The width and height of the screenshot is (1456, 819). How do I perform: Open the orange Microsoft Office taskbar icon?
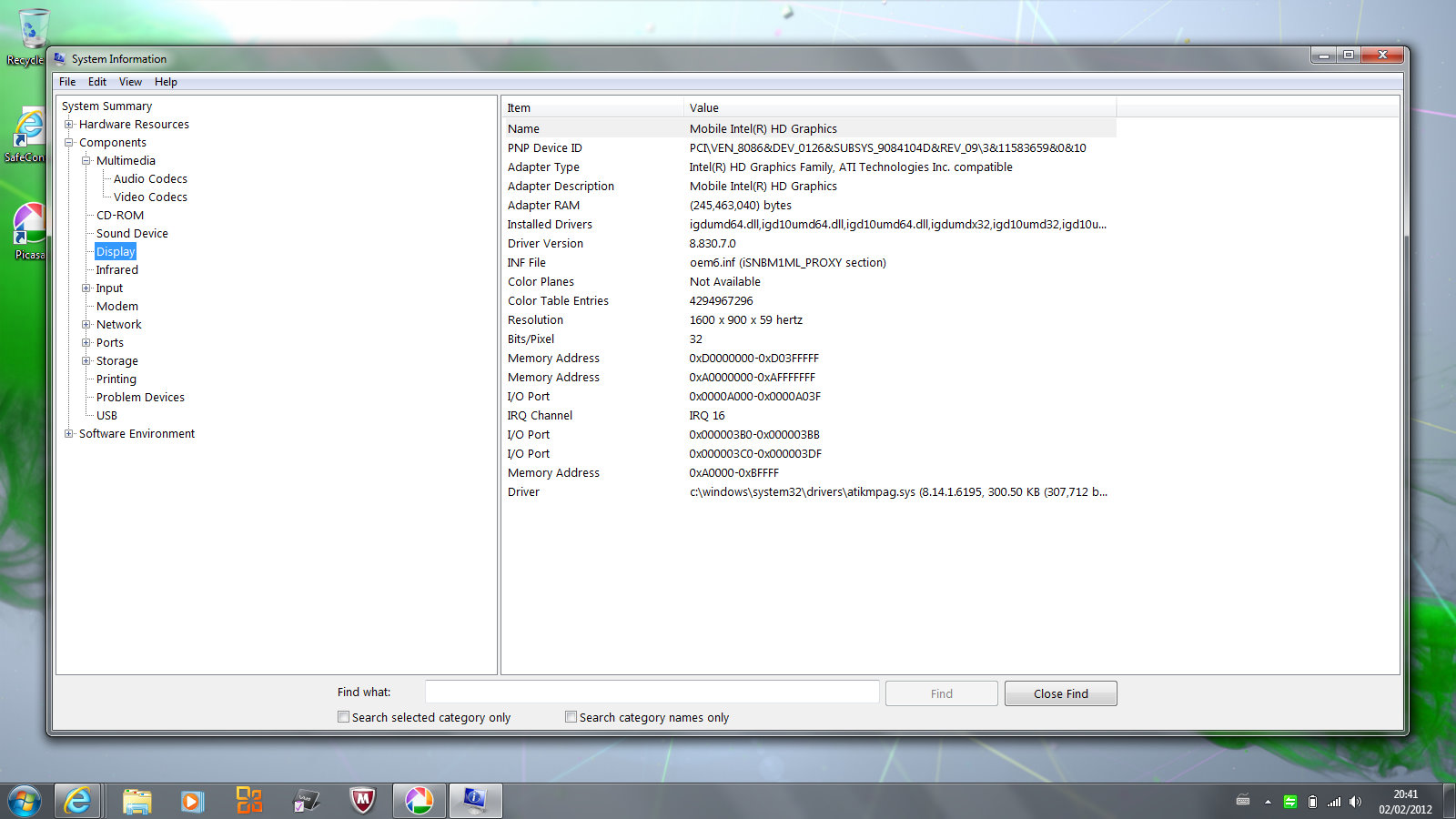(x=248, y=801)
